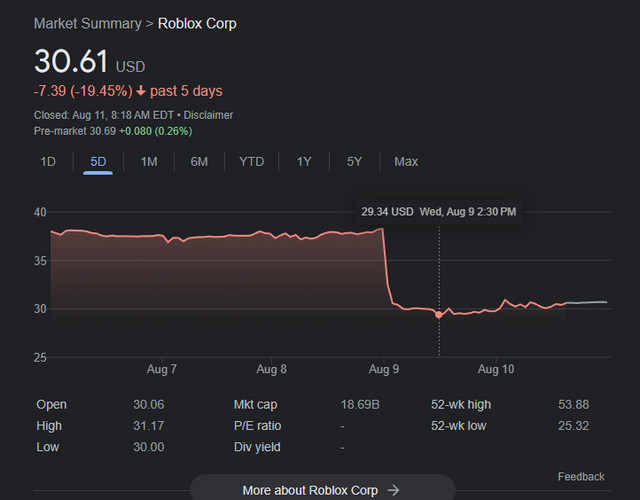Click the 52-wk high label

461,404
